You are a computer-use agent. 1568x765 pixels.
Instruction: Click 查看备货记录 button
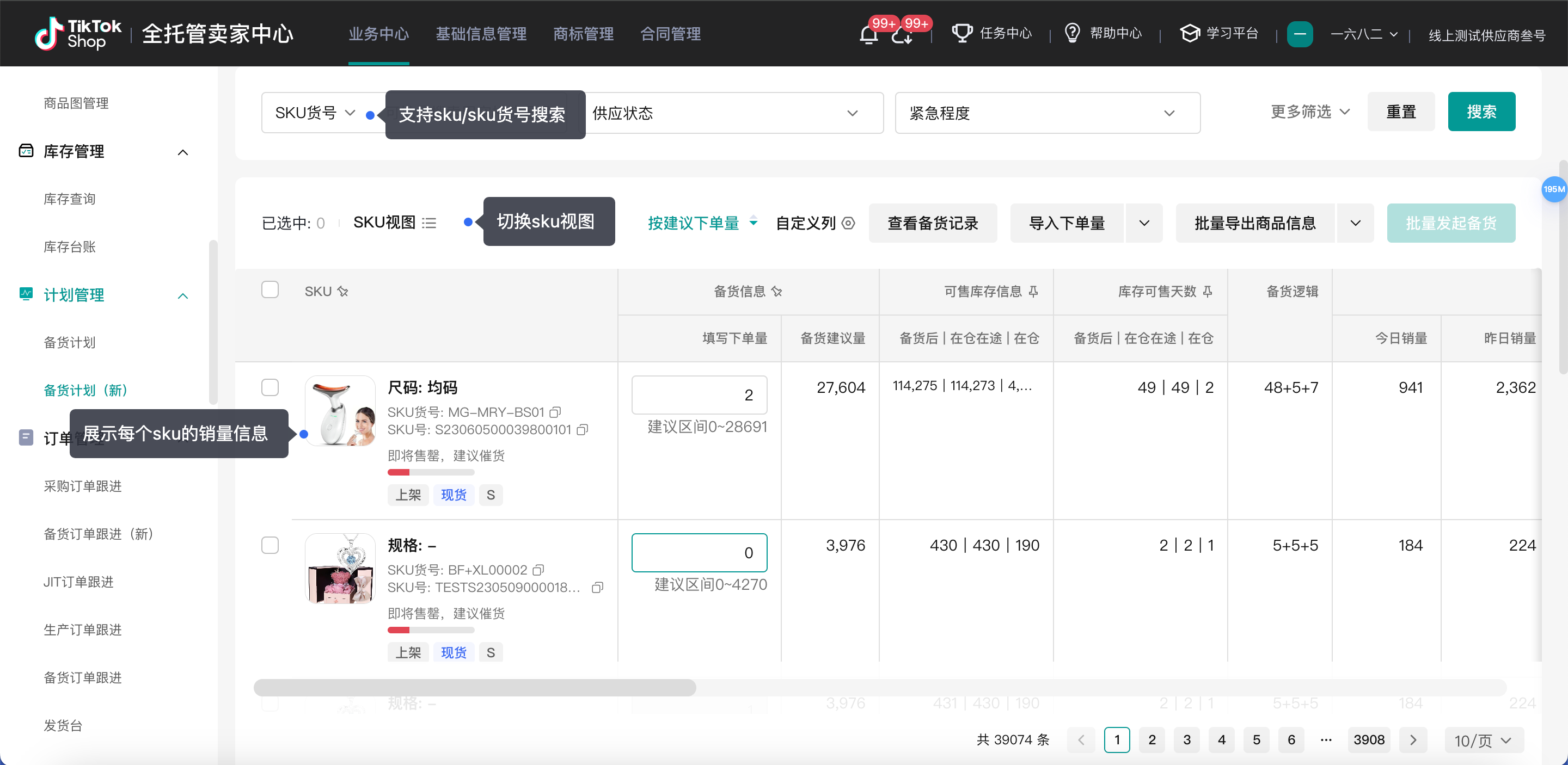click(933, 223)
